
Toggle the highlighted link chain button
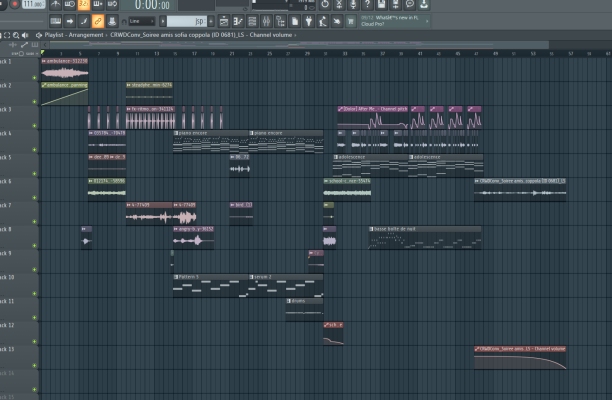[x=98, y=20]
